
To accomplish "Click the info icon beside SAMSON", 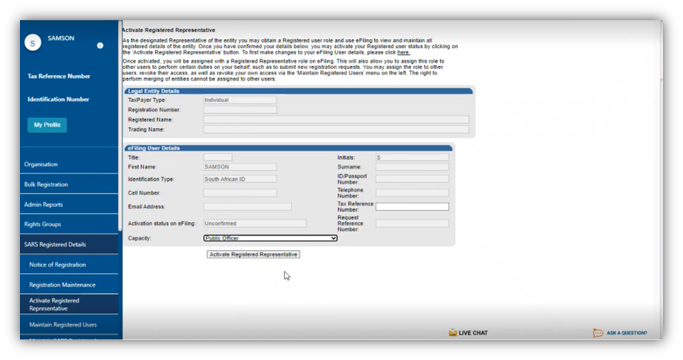I will click(x=100, y=45).
